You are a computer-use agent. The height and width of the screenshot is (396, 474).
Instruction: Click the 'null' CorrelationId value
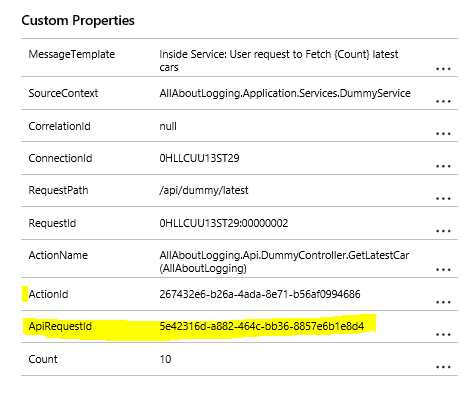click(168, 126)
